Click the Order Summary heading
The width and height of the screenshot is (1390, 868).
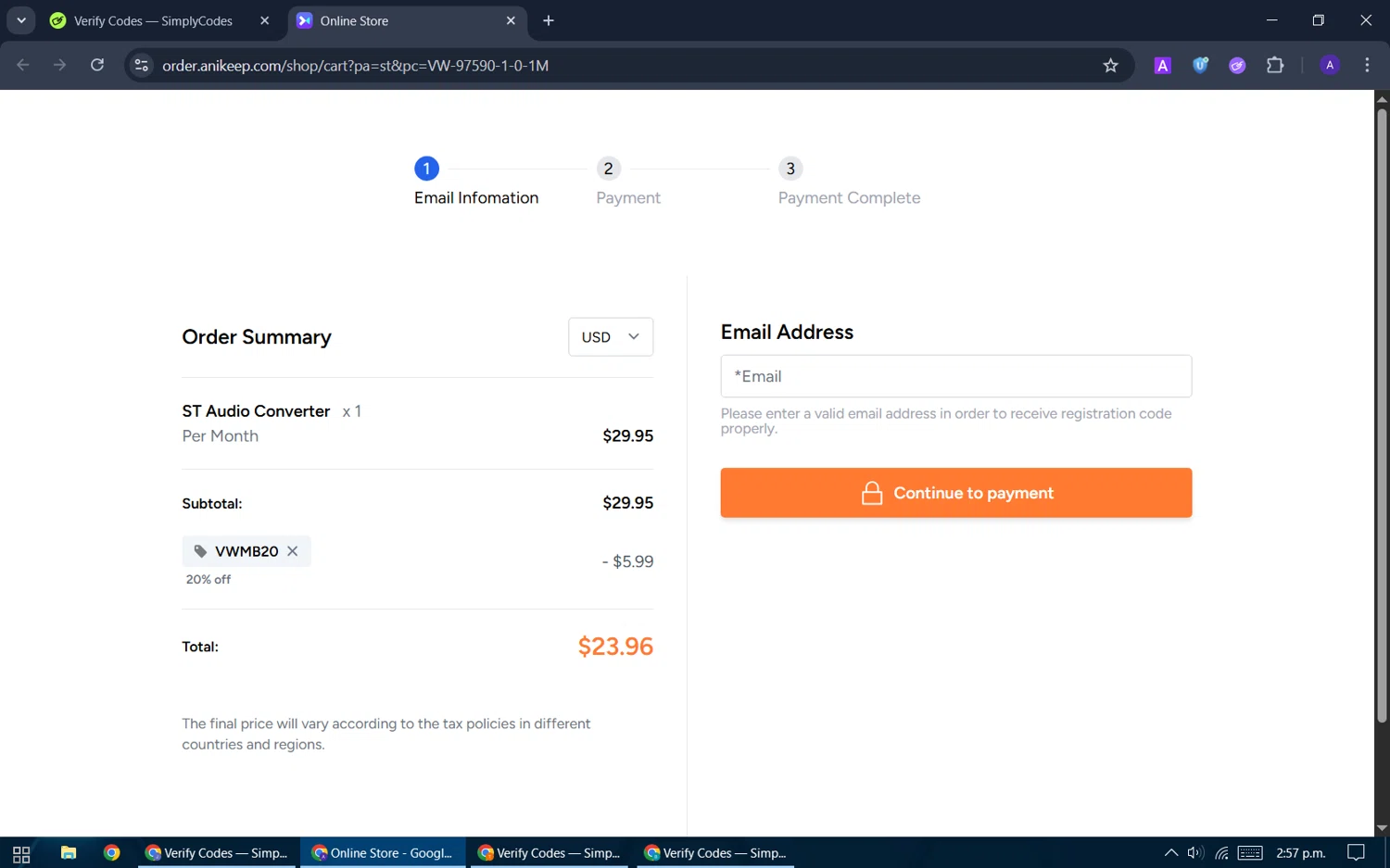(257, 337)
